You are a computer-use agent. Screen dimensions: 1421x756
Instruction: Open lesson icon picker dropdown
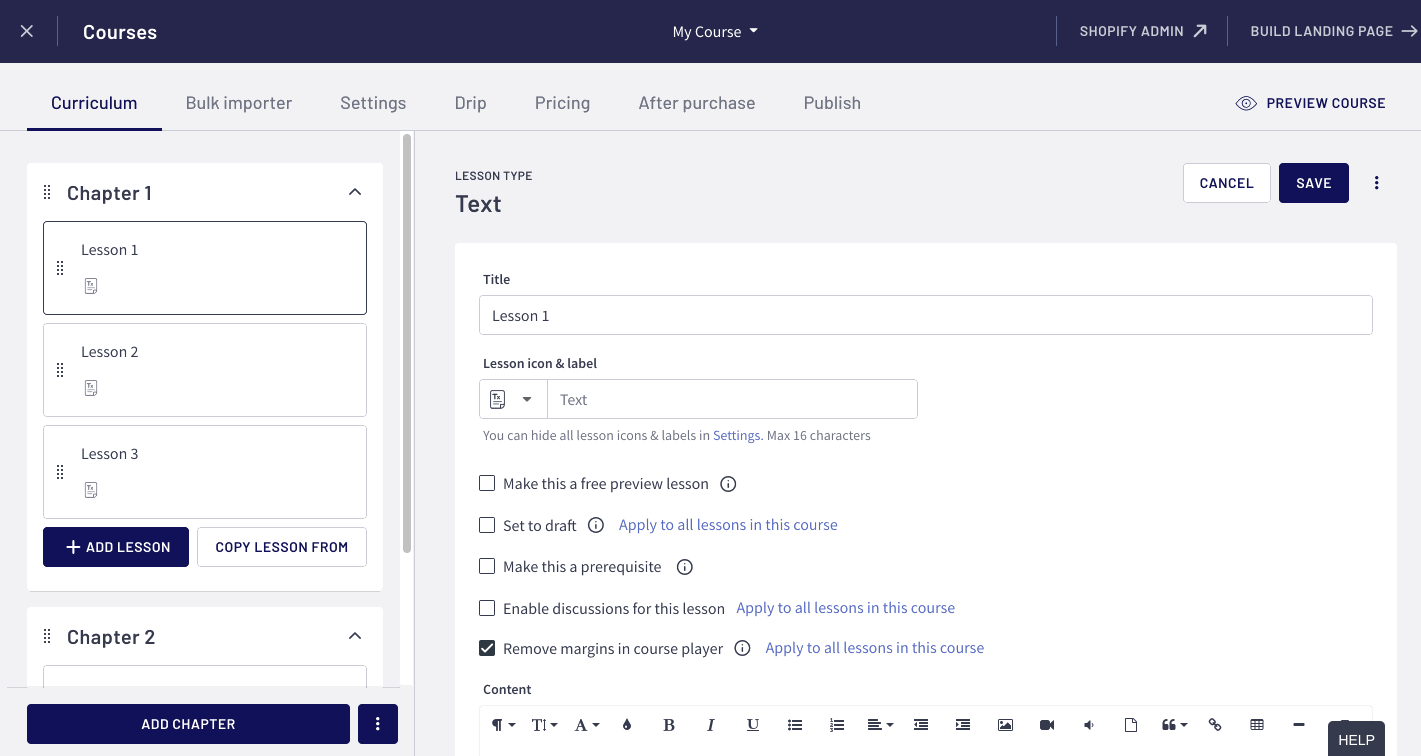click(513, 399)
